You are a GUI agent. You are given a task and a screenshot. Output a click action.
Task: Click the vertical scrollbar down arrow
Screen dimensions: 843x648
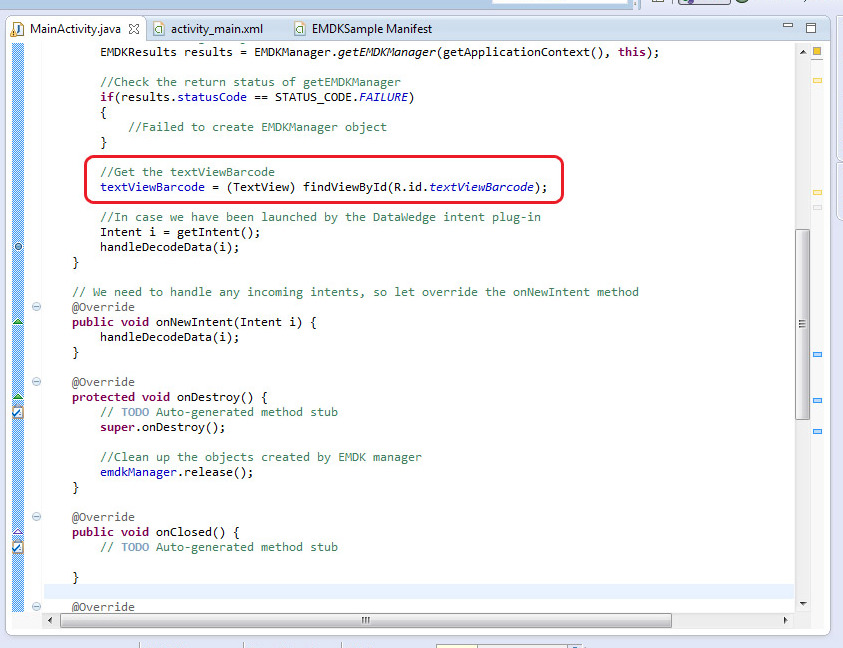(x=801, y=604)
